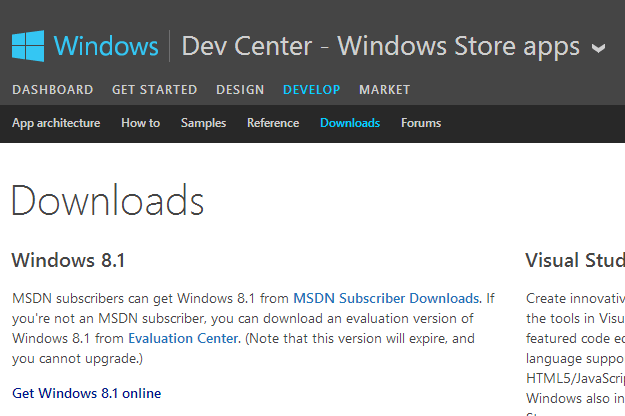Select the Design menu item
The image size is (625, 416).
tap(240, 90)
